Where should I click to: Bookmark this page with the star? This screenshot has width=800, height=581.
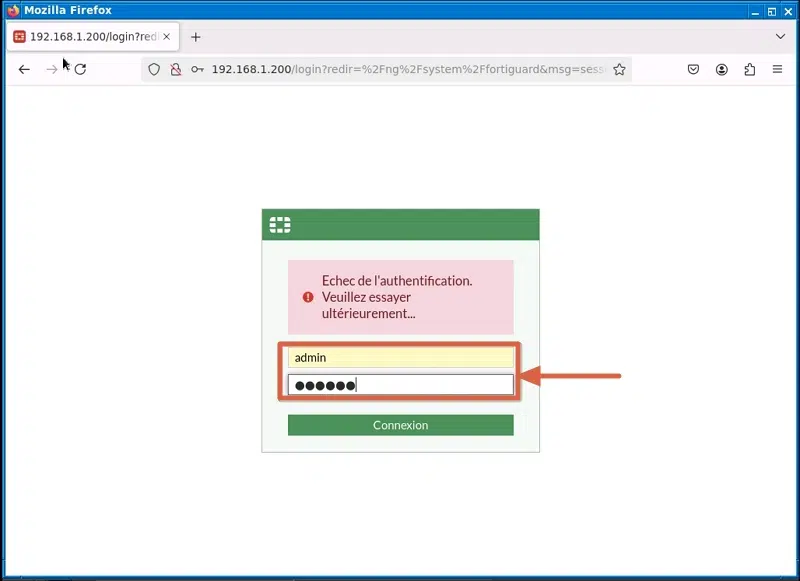(x=619, y=69)
